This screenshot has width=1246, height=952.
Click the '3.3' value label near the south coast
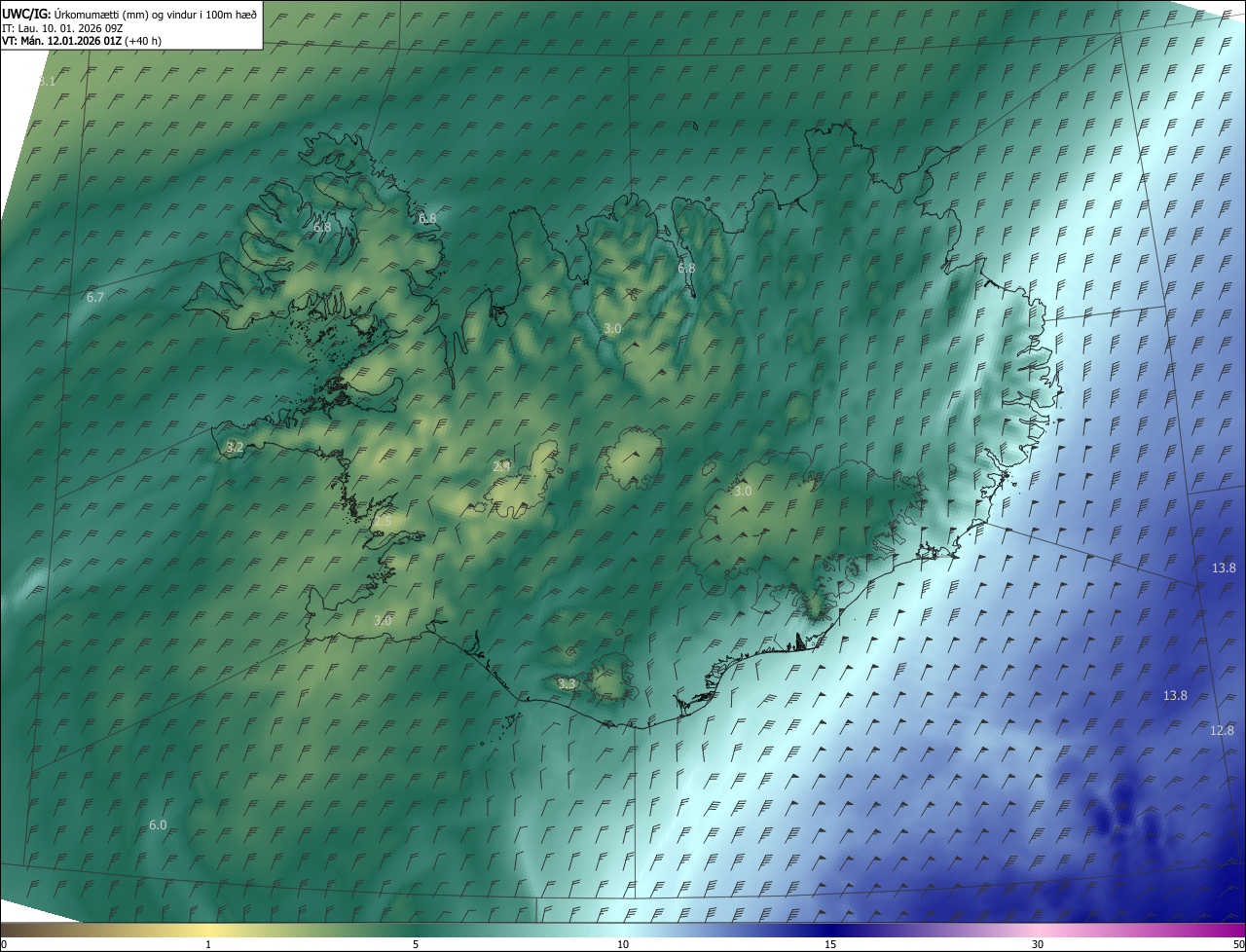pyautogui.click(x=567, y=684)
